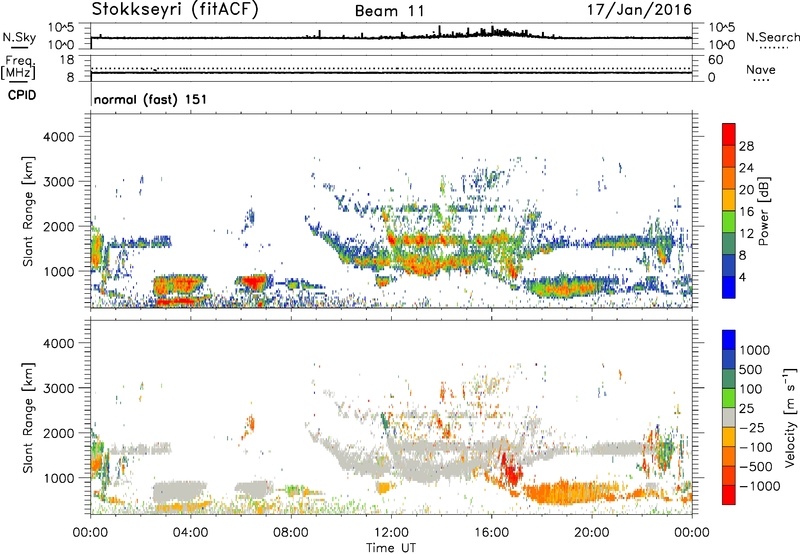The width and height of the screenshot is (800, 554).
Task: Click the 16 tick on the power colorbar
Action: 746,212
